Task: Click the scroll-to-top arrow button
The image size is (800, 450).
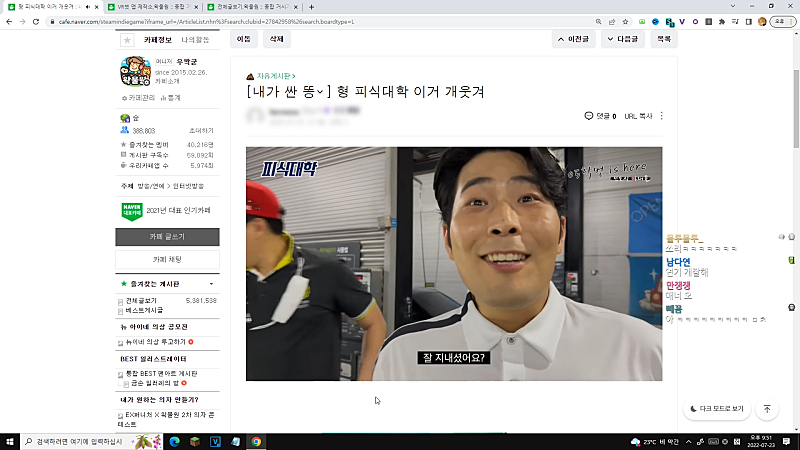Action: (x=766, y=409)
